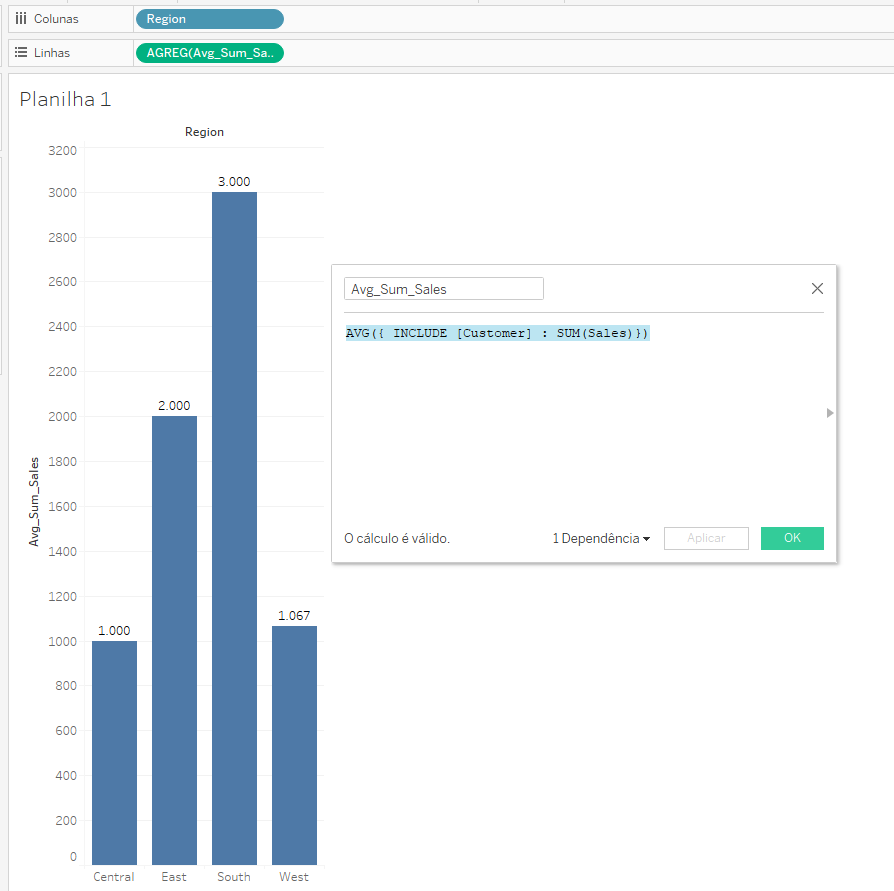This screenshot has height=891, width=894.
Task: Click the Planilha 1 sheet title
Action: pyautogui.click(x=64, y=99)
